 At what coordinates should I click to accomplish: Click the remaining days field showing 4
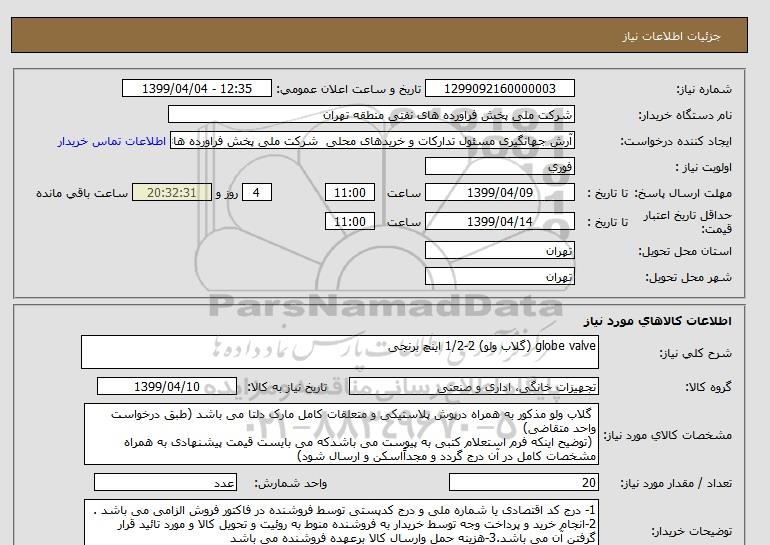tap(257, 192)
